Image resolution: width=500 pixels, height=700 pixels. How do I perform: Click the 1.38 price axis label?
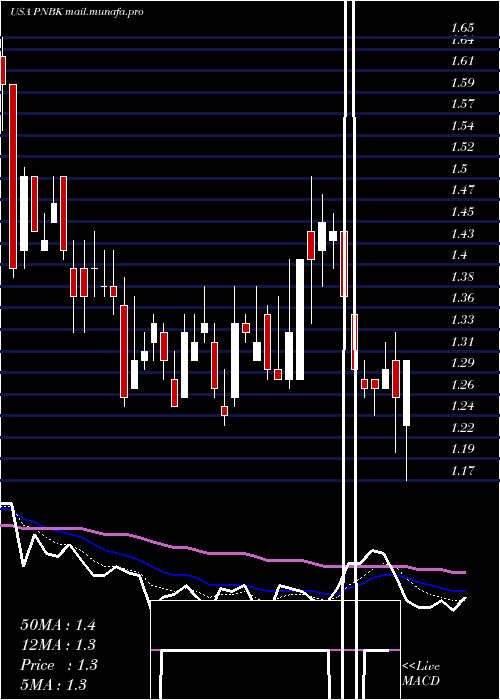pos(462,276)
